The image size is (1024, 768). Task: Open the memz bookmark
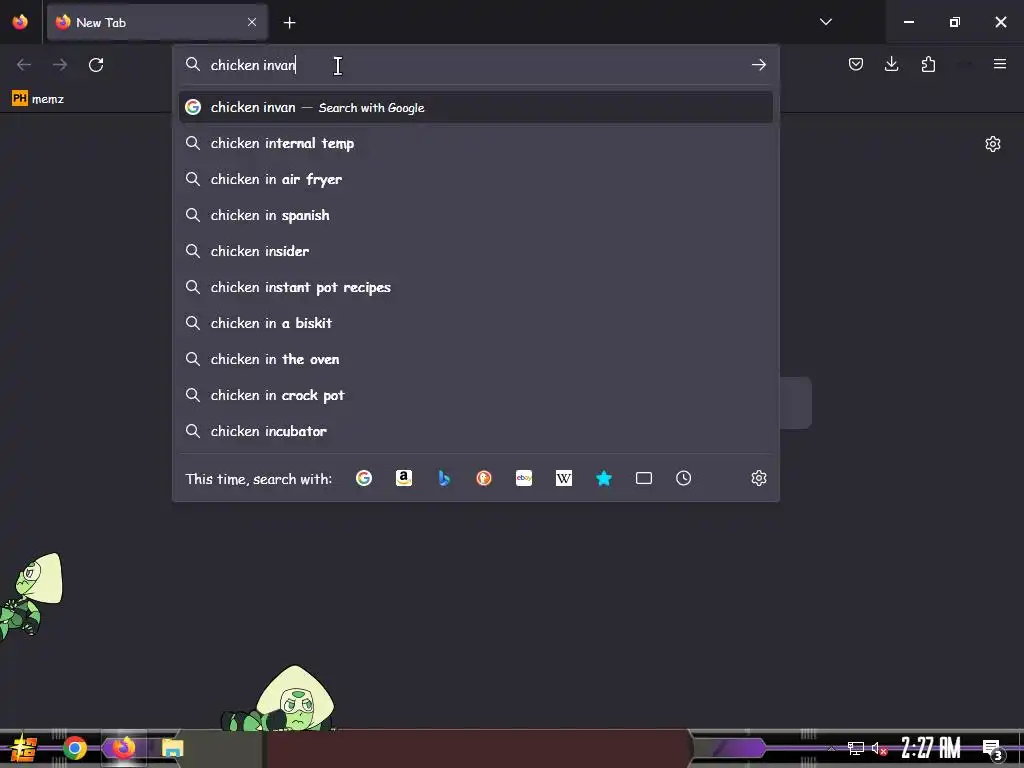coord(39,99)
